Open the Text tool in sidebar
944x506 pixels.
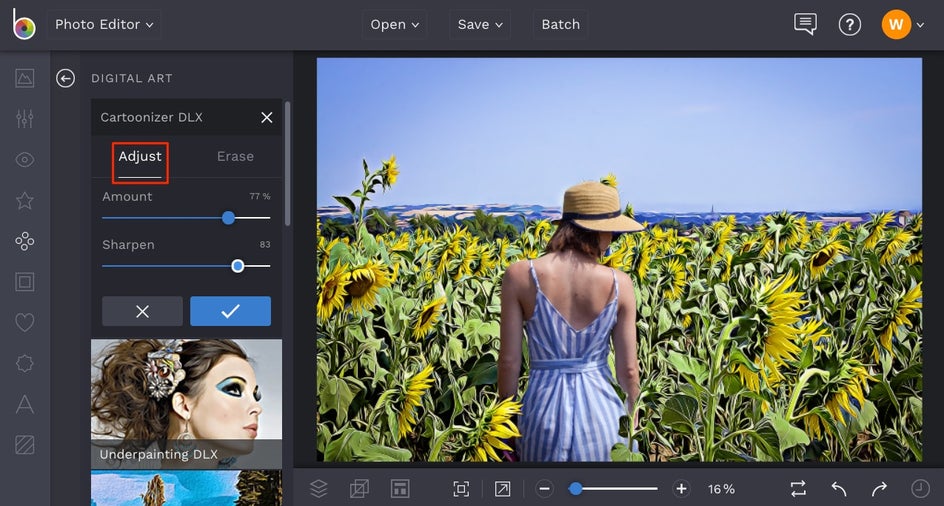[25, 404]
